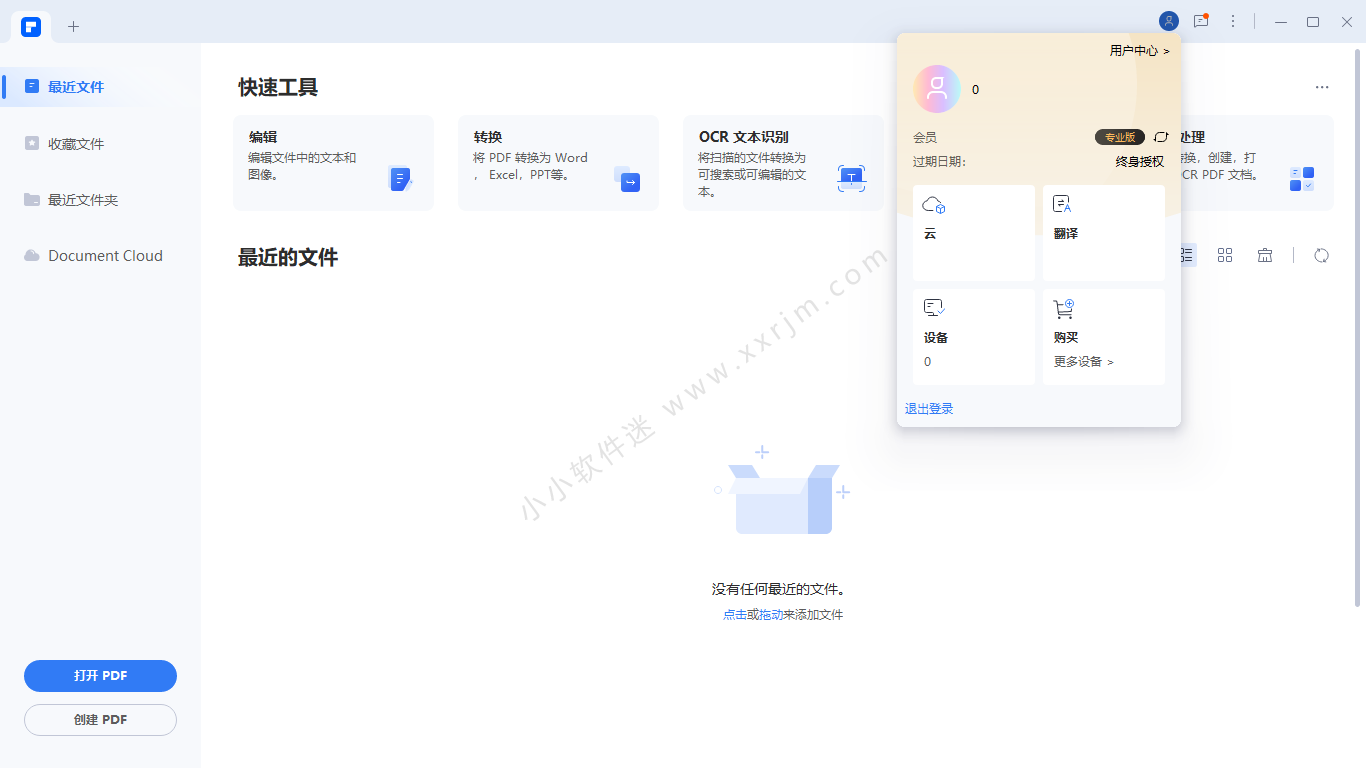Click the 过期日期: label

coord(940,162)
